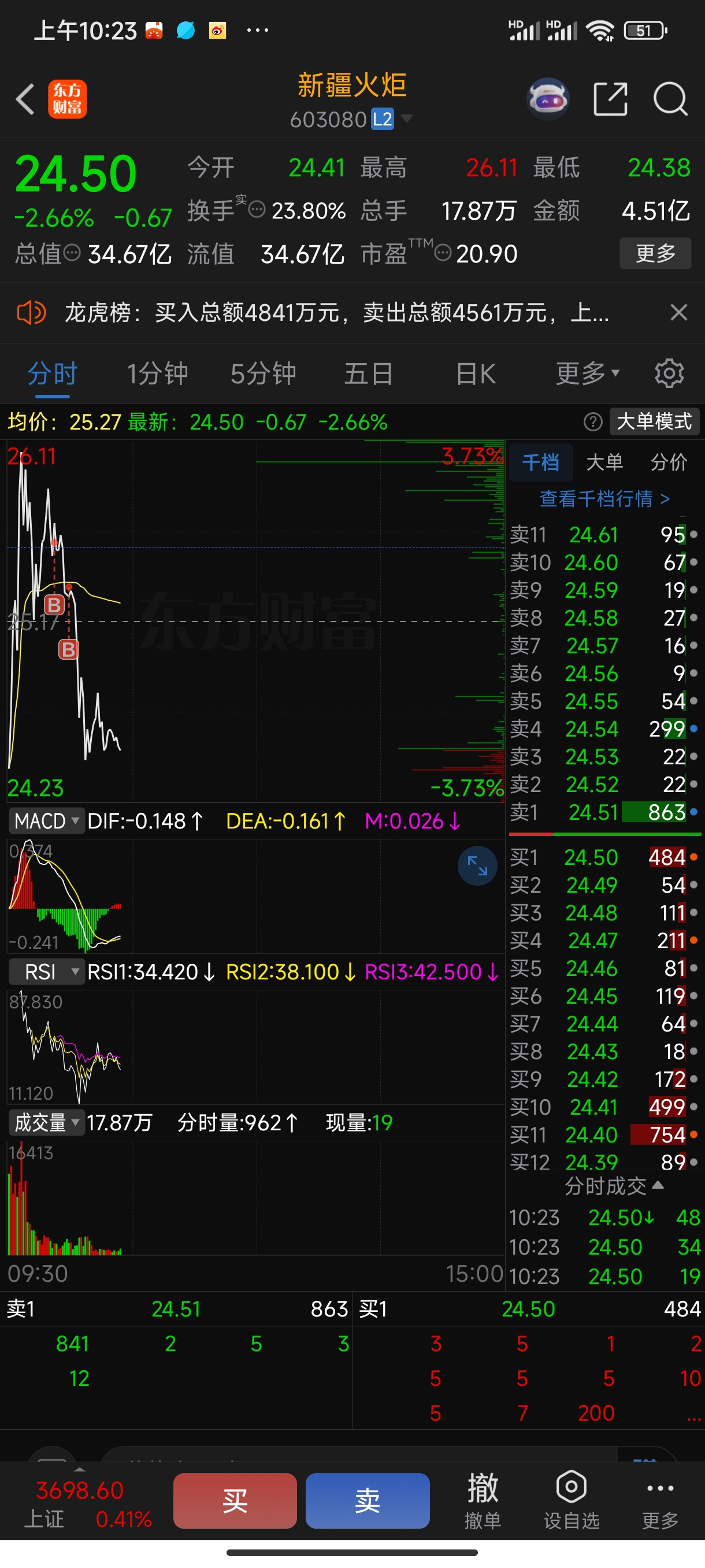Open the bottom 更多 three-dots icon
Image resolution: width=705 pixels, height=1568 pixels.
(x=660, y=1500)
